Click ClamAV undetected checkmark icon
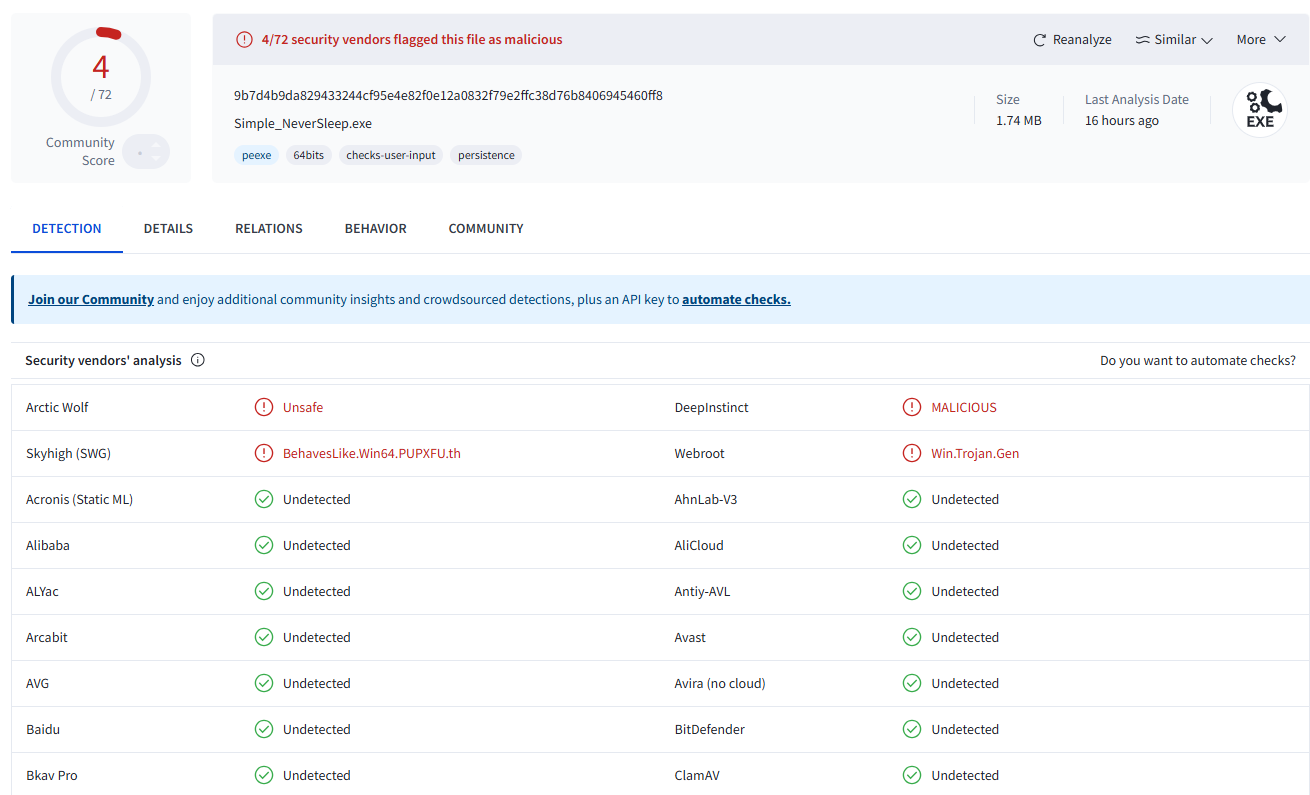The height and width of the screenshot is (795, 1310). tap(912, 775)
